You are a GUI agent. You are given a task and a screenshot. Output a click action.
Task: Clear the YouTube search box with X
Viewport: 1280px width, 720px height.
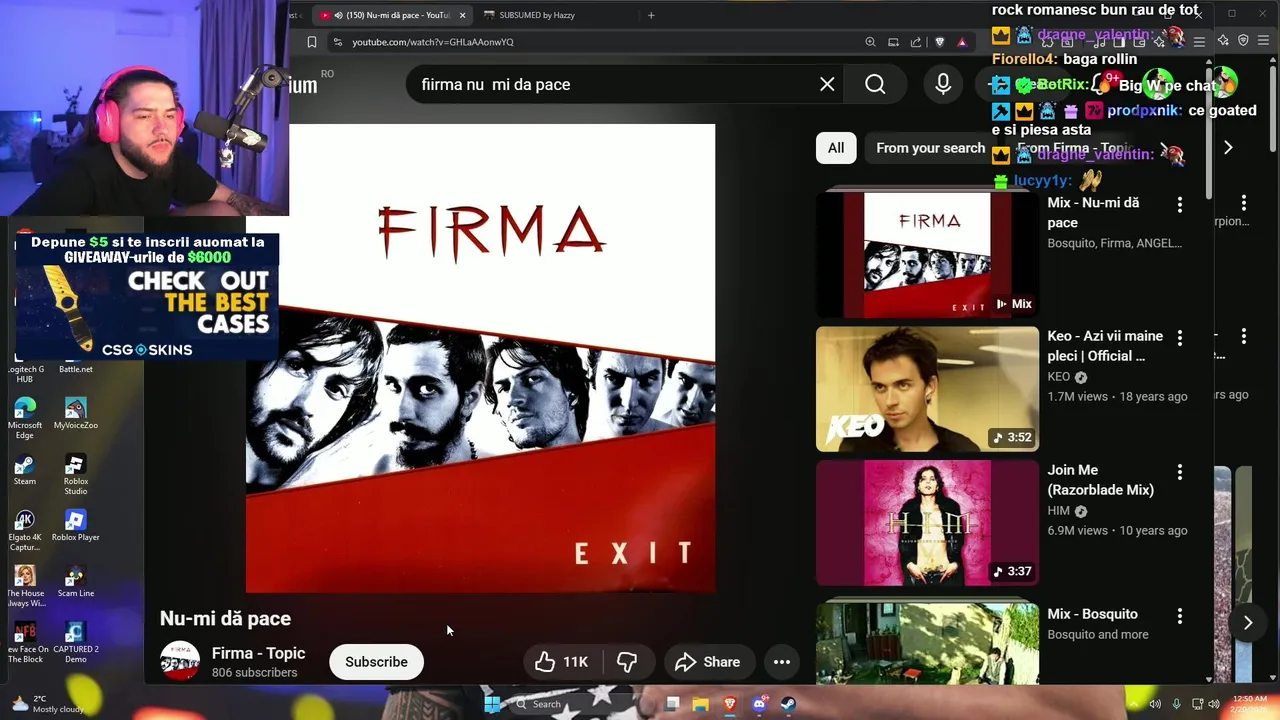click(x=827, y=85)
